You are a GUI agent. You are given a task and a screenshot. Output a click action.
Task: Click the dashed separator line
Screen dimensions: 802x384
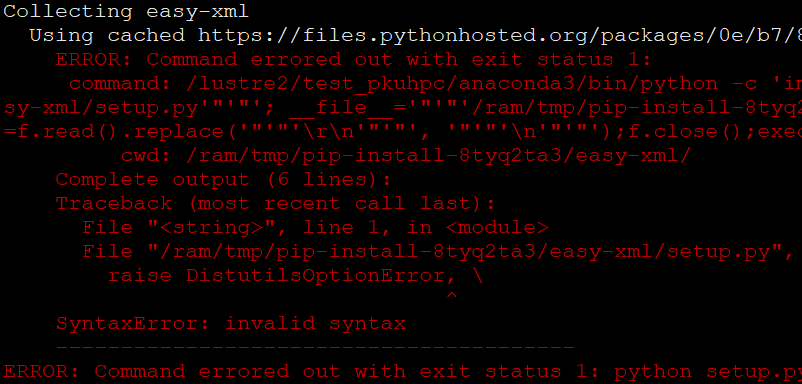pos(315,348)
